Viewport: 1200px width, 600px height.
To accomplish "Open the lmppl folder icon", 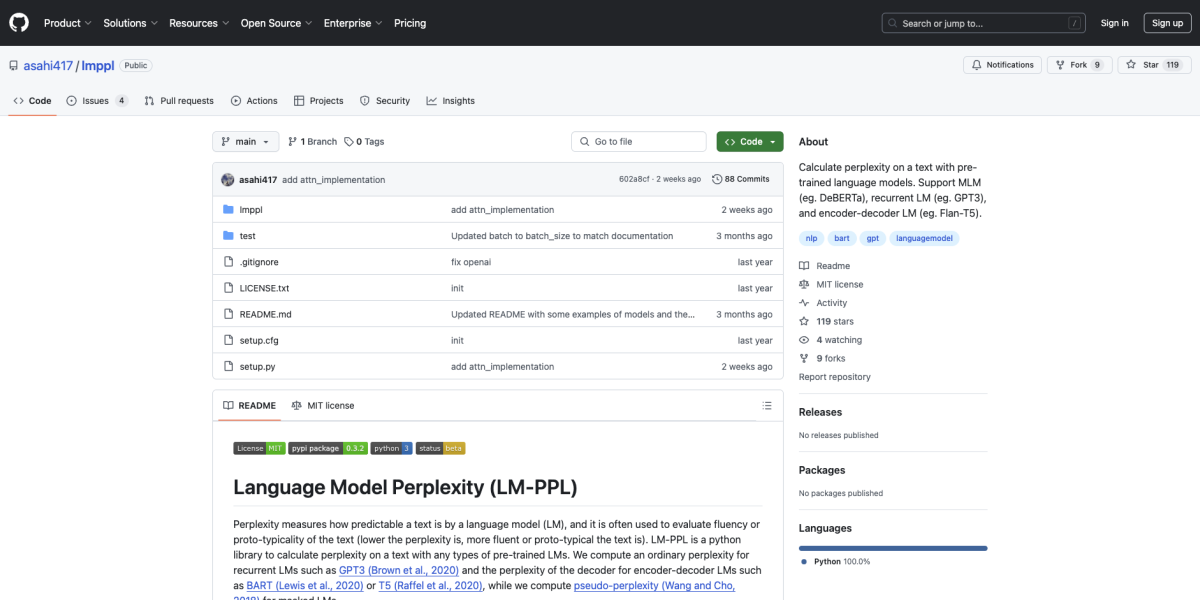I will [x=226, y=209].
